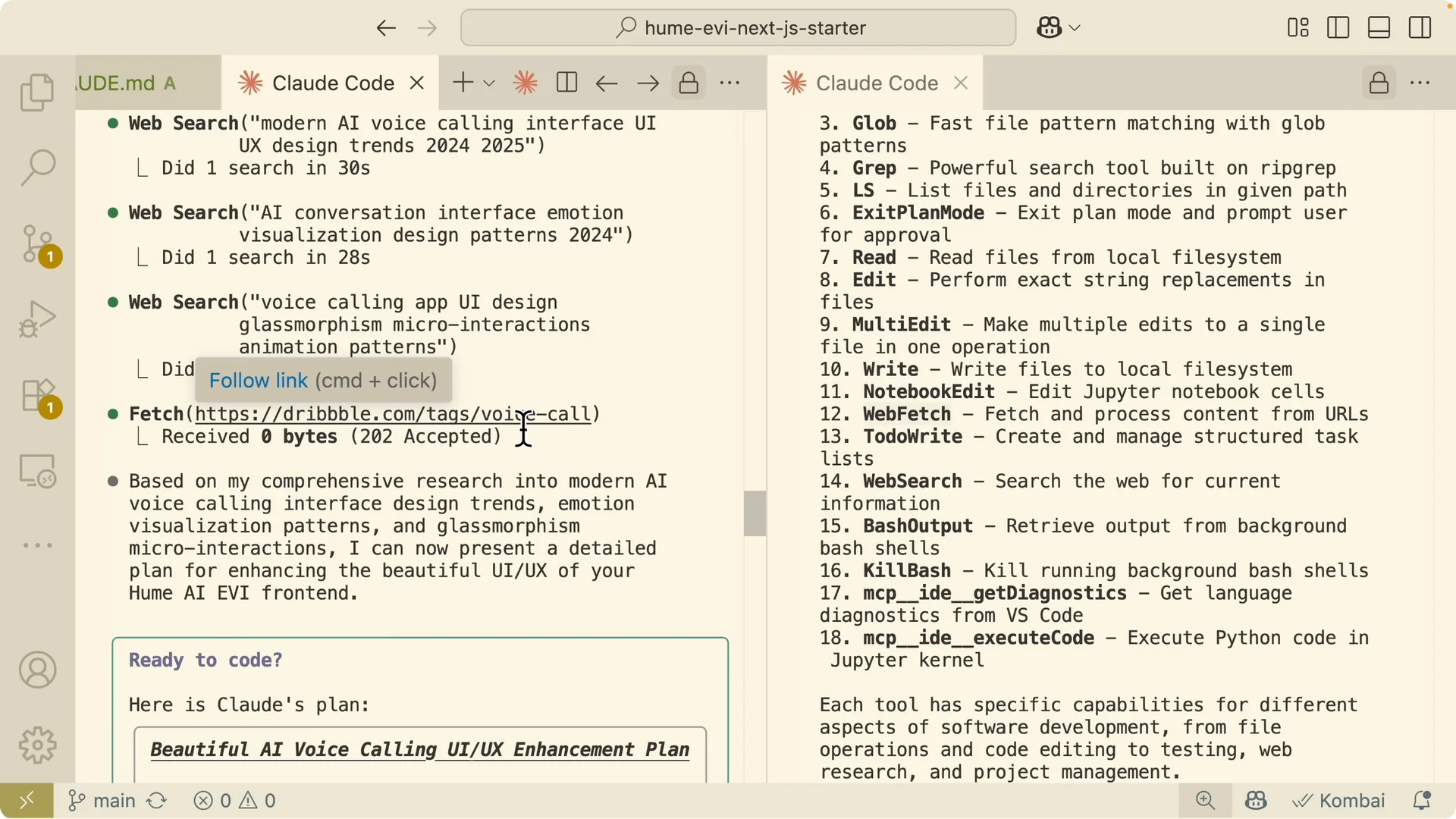
Task: Open more actions for right editor group
Action: 1420,83
